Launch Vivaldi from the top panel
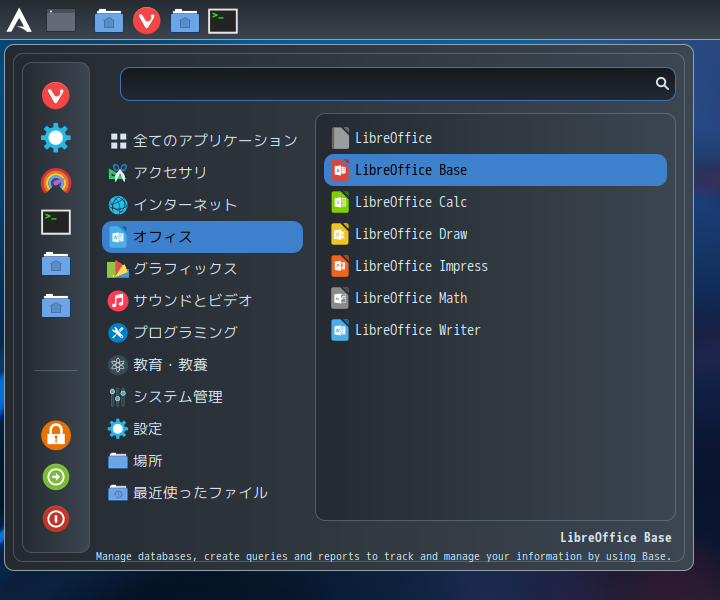720x600 pixels. pos(146,21)
